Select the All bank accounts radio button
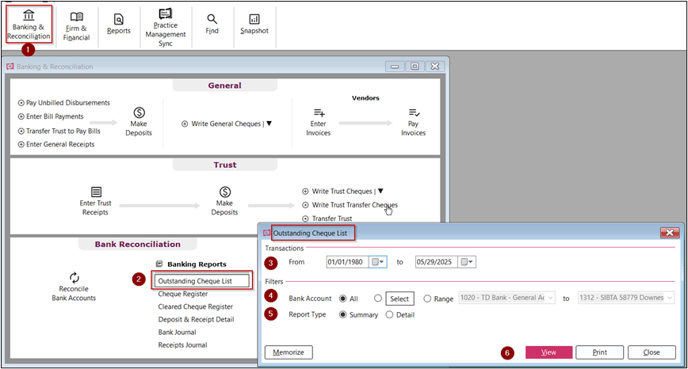Image resolution: width=688 pixels, height=369 pixels. [343, 298]
